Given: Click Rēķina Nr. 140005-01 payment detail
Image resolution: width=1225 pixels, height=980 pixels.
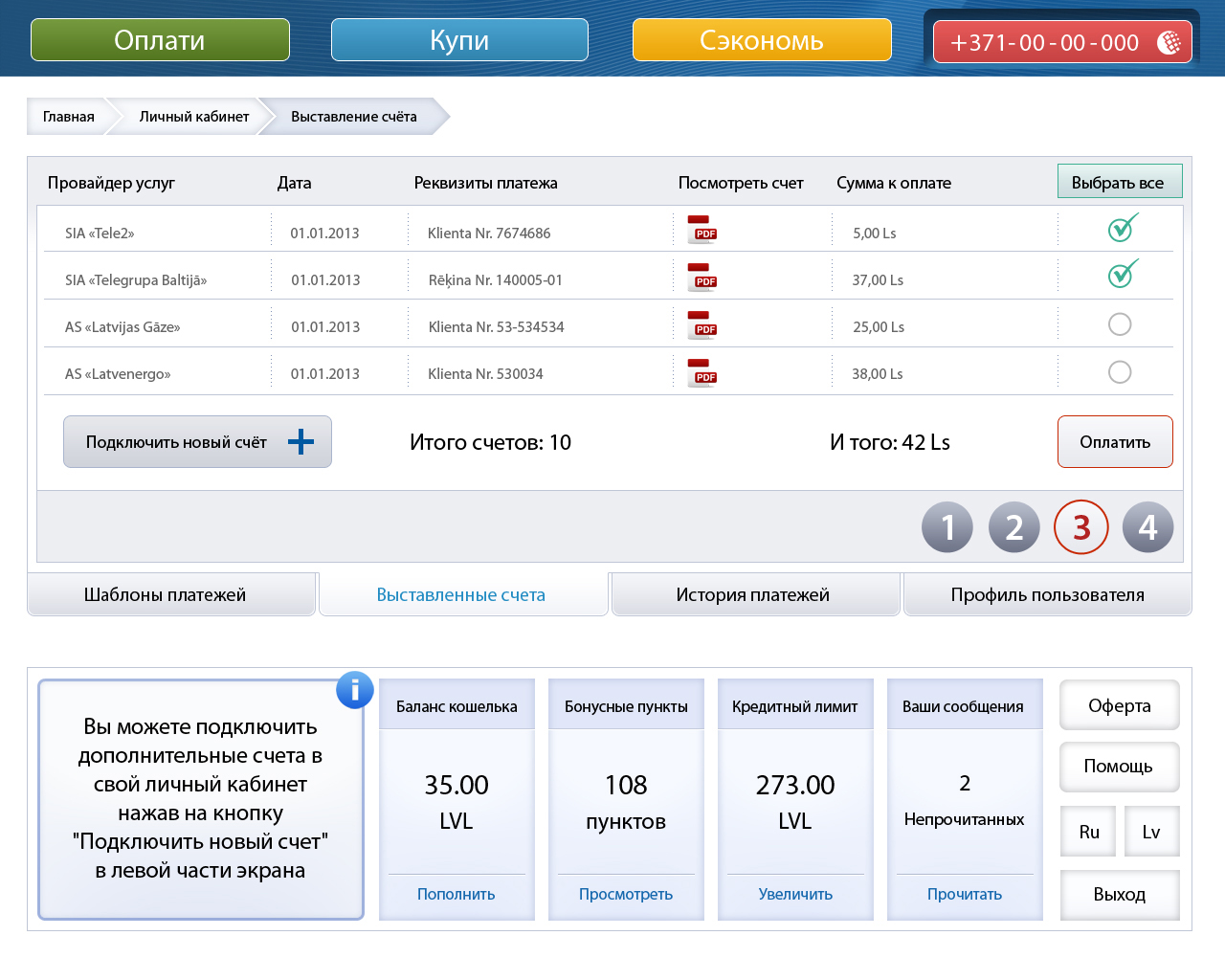Looking at the screenshot, I should coord(496,280).
